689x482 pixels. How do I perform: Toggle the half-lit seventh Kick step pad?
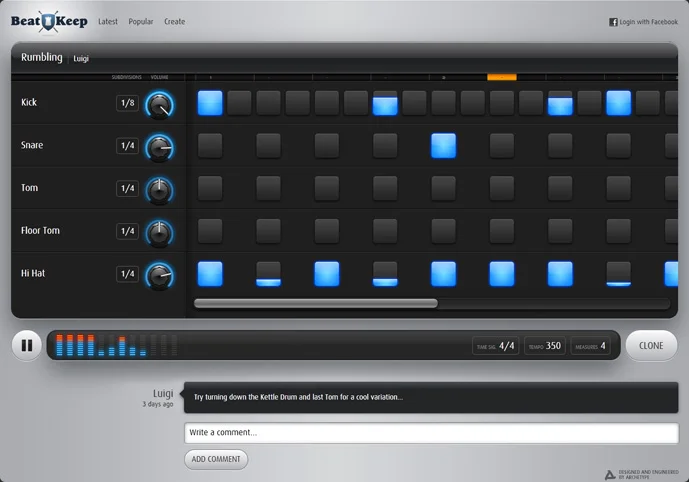(x=385, y=103)
